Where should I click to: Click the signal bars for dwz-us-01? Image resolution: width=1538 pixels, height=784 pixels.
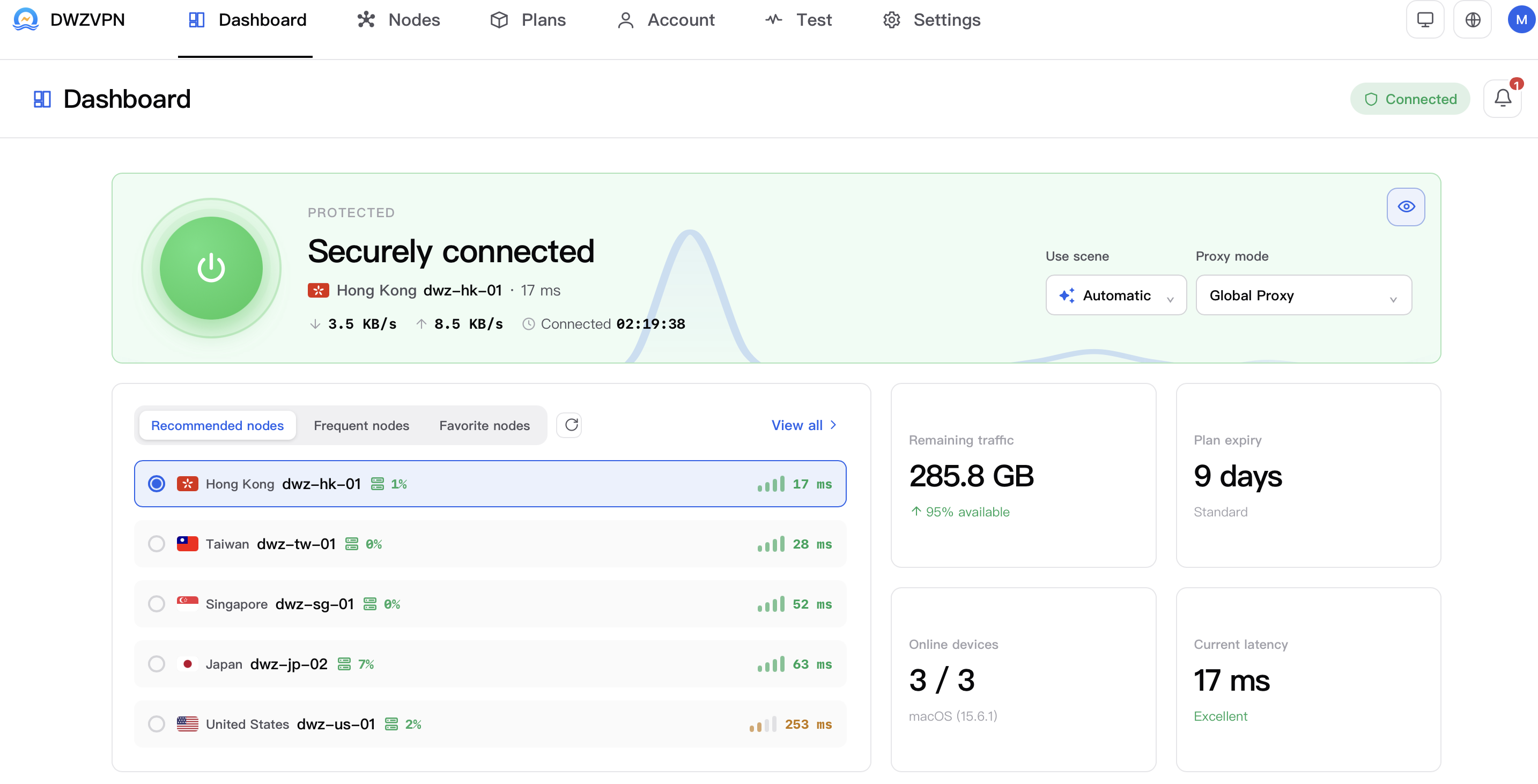click(x=763, y=724)
